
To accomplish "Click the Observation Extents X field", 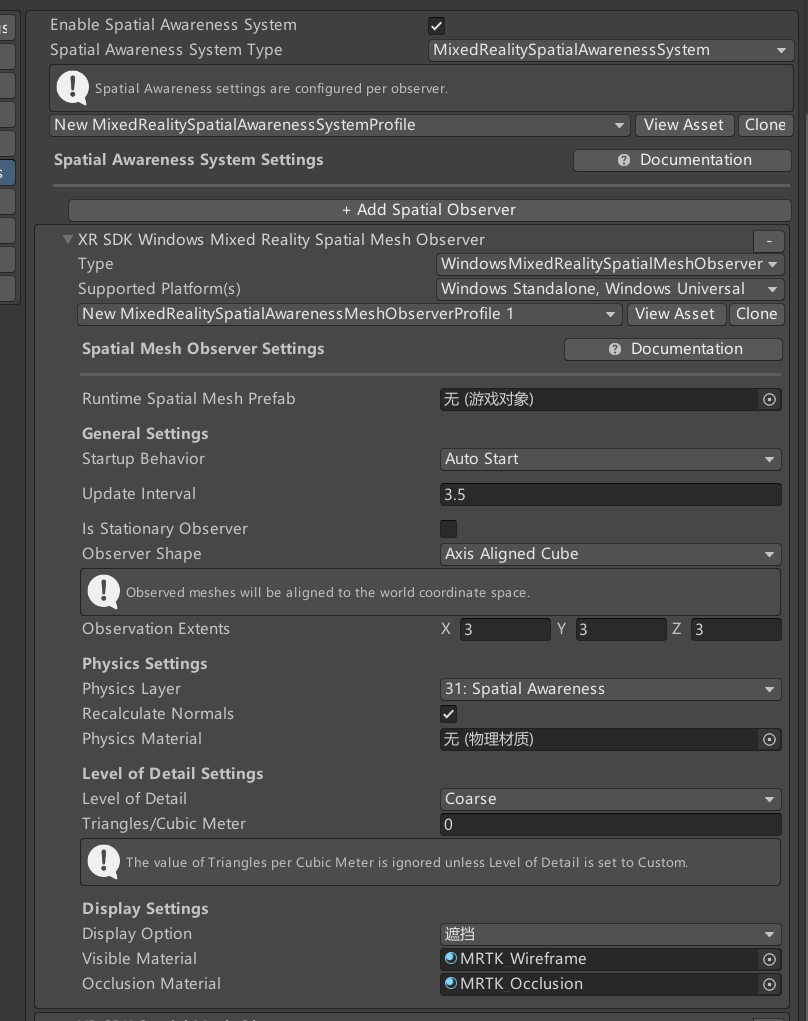I will (x=505, y=629).
